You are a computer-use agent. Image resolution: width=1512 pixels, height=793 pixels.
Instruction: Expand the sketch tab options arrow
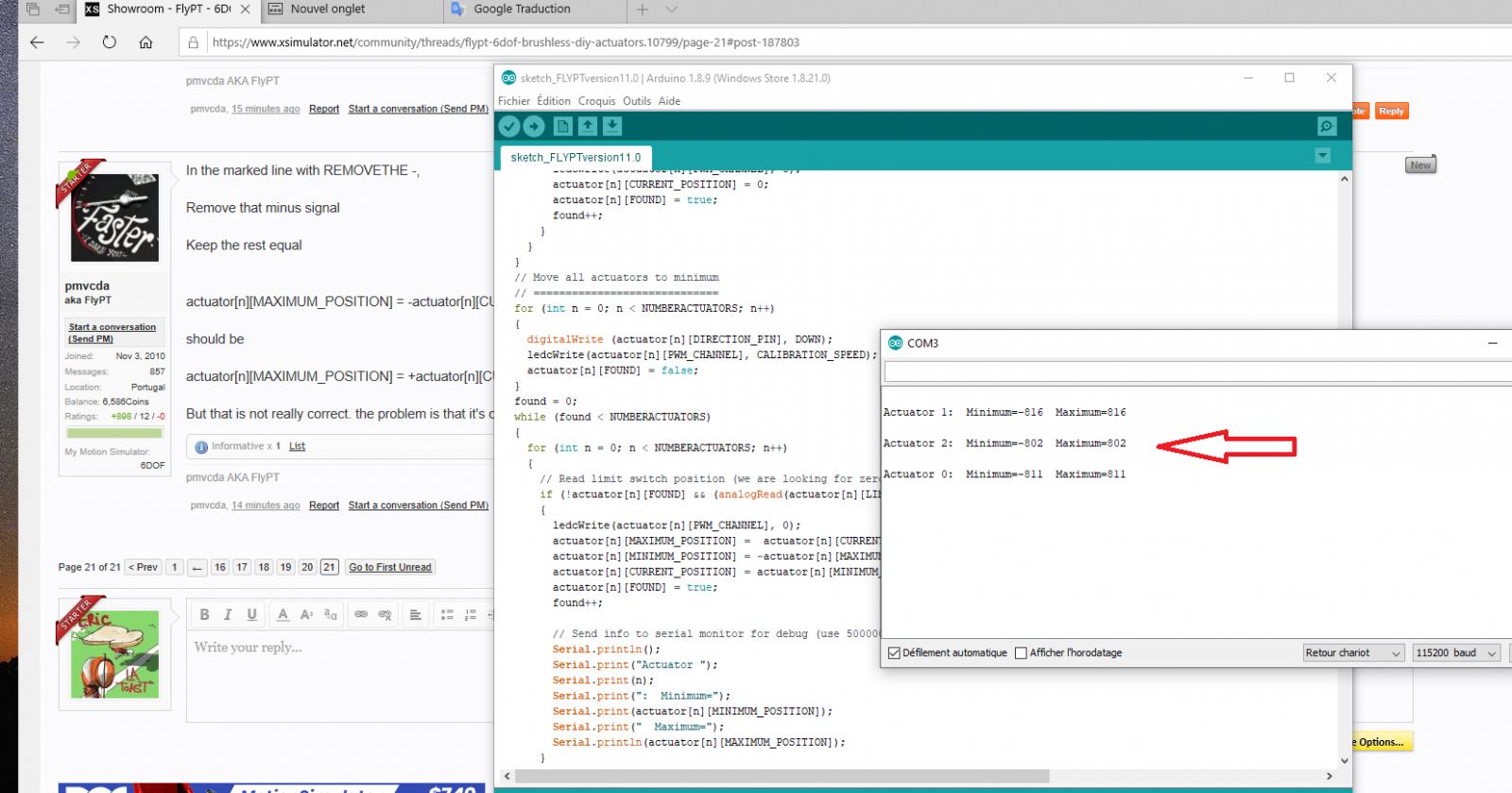pos(1323,156)
